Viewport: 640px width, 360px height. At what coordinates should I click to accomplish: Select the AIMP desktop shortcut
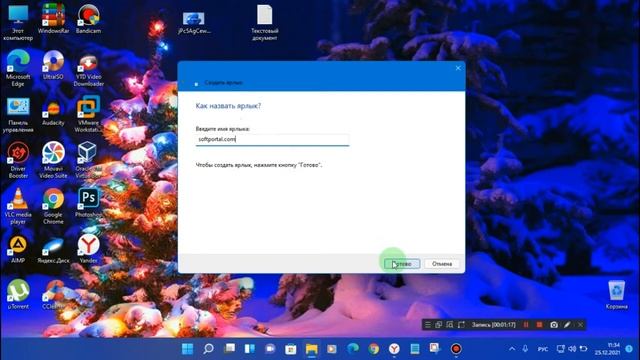[18, 249]
